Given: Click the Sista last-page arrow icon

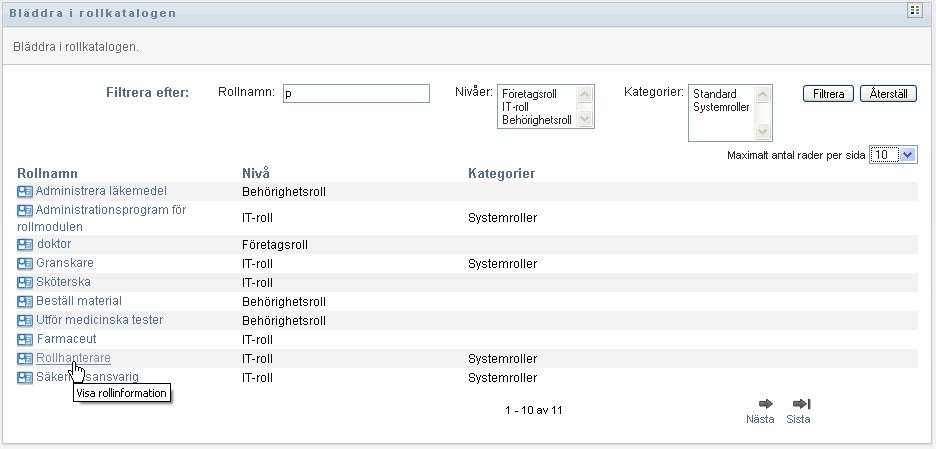Looking at the screenshot, I should click(799, 403).
